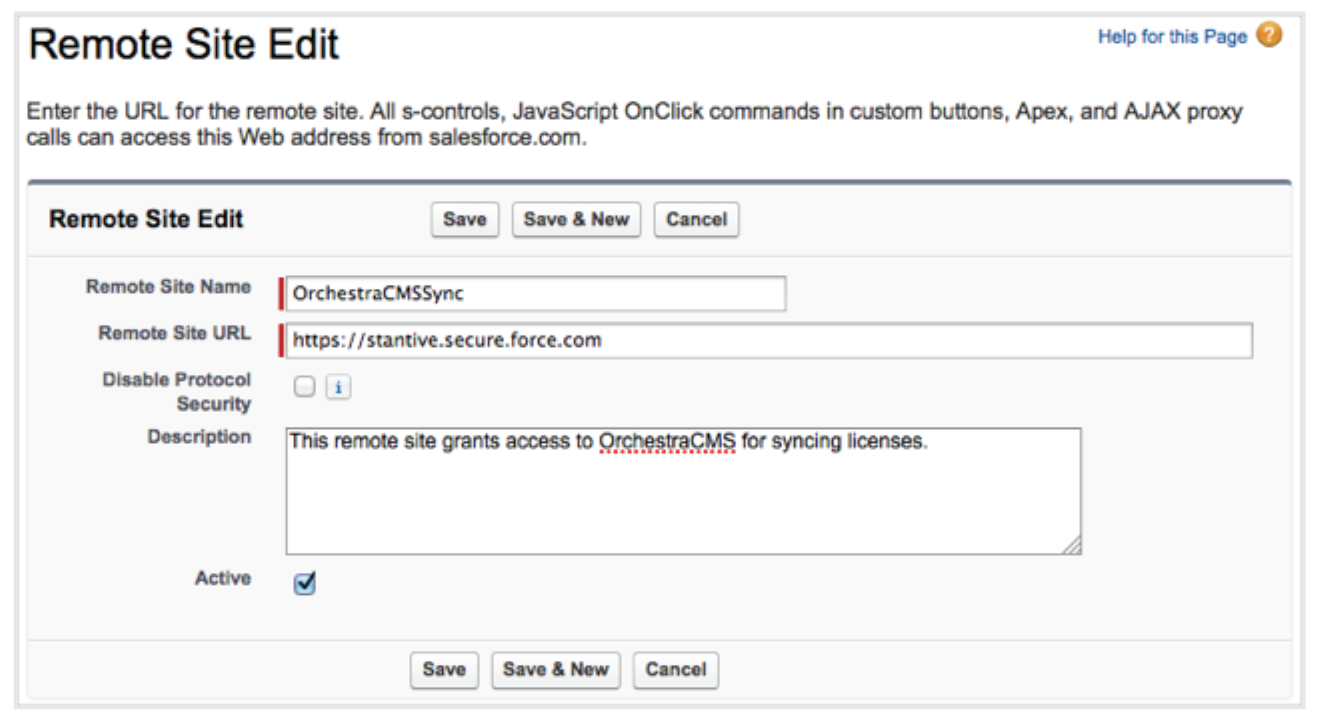Viewport: 1320px width, 728px height.
Task: Click the underlined OrchestraCMS word in the description
Action: 667,441
